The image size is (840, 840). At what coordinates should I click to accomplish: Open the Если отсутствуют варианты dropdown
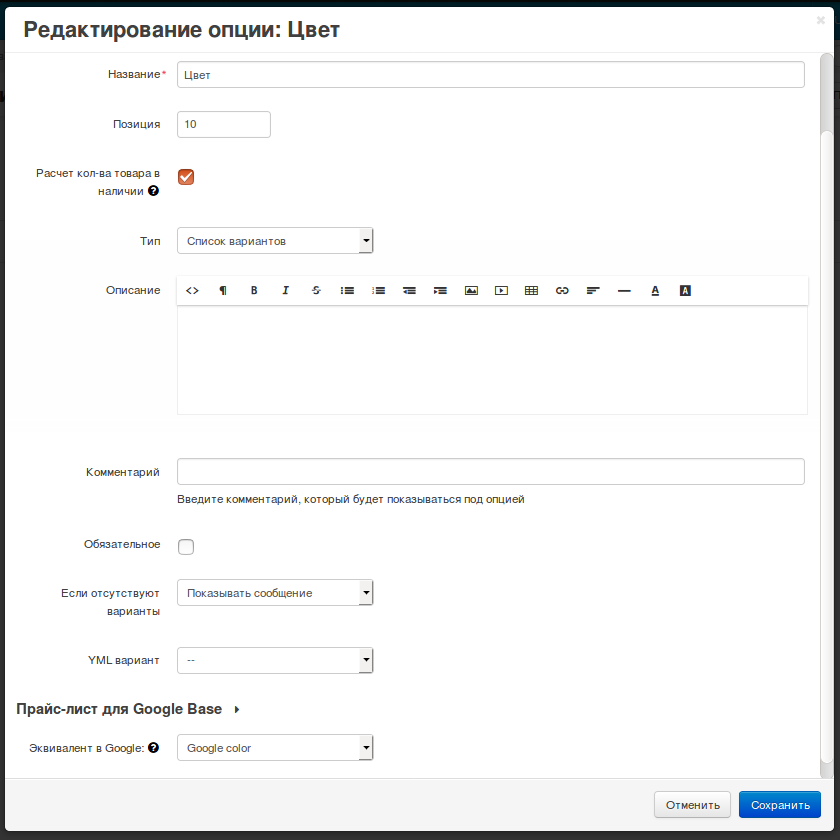click(275, 592)
